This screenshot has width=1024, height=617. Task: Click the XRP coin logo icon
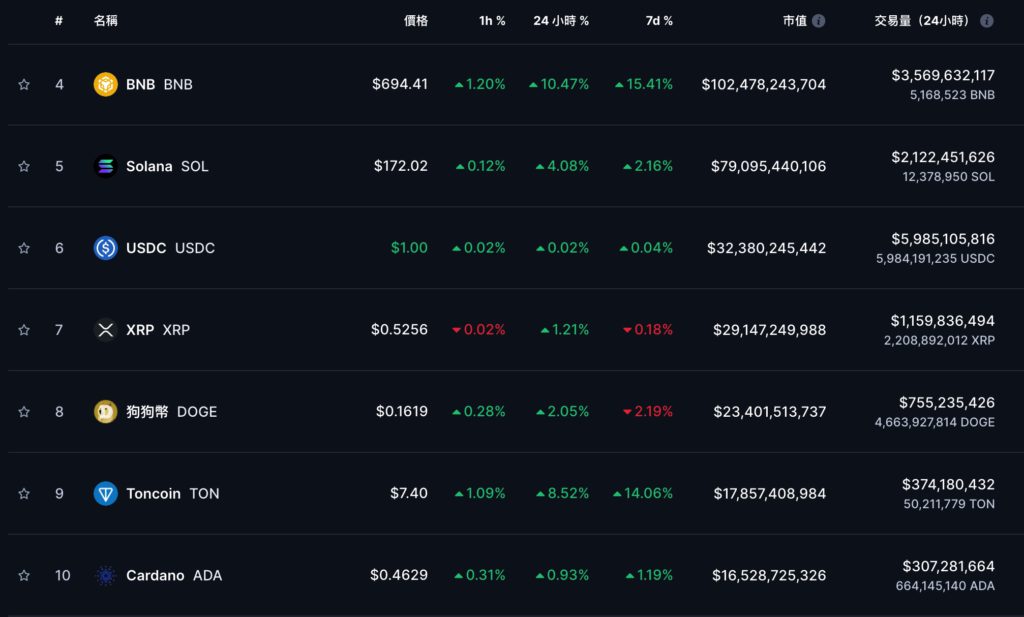tap(105, 330)
